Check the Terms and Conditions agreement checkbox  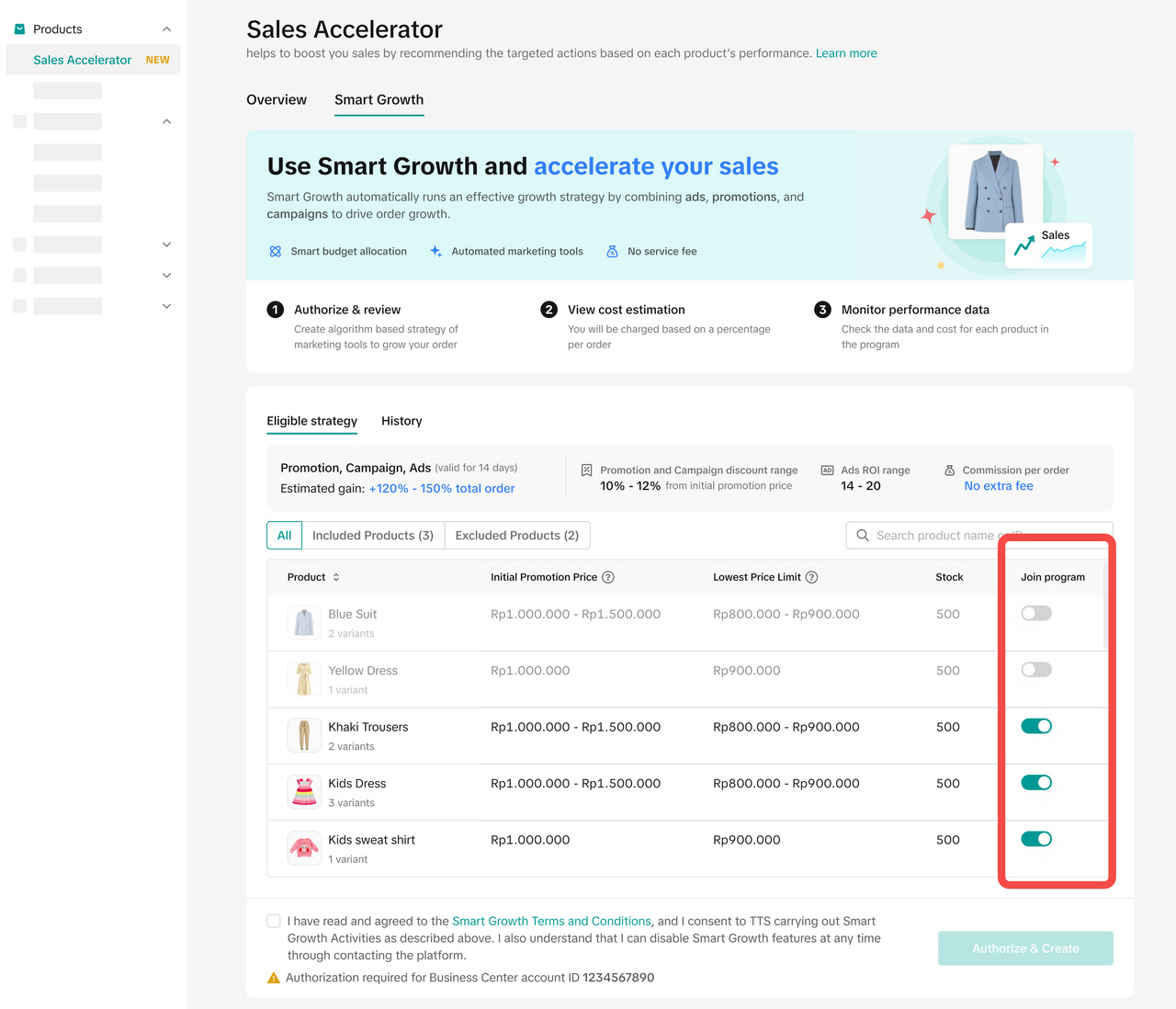[274, 921]
